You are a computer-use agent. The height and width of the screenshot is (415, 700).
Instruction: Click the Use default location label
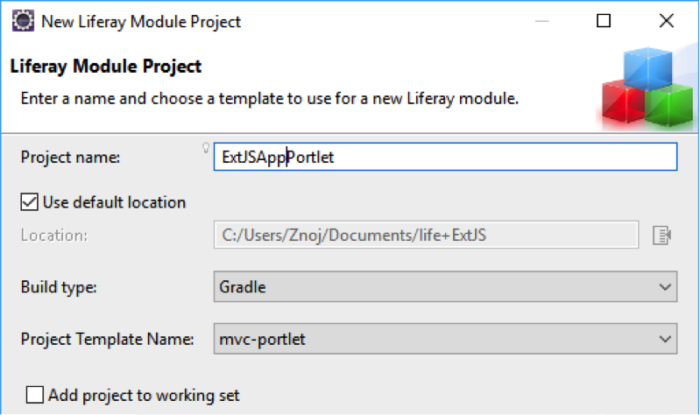[114, 203]
